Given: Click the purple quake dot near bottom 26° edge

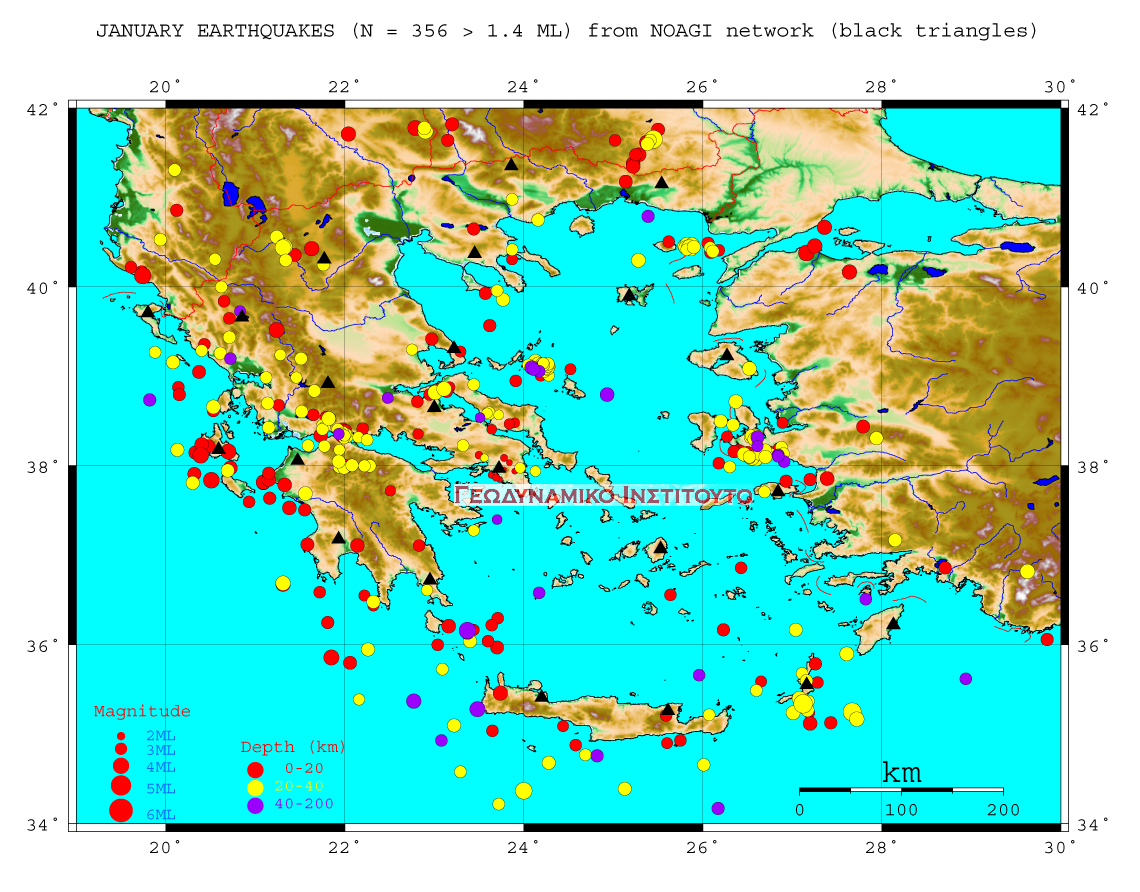Looking at the screenshot, I should tap(718, 808).
